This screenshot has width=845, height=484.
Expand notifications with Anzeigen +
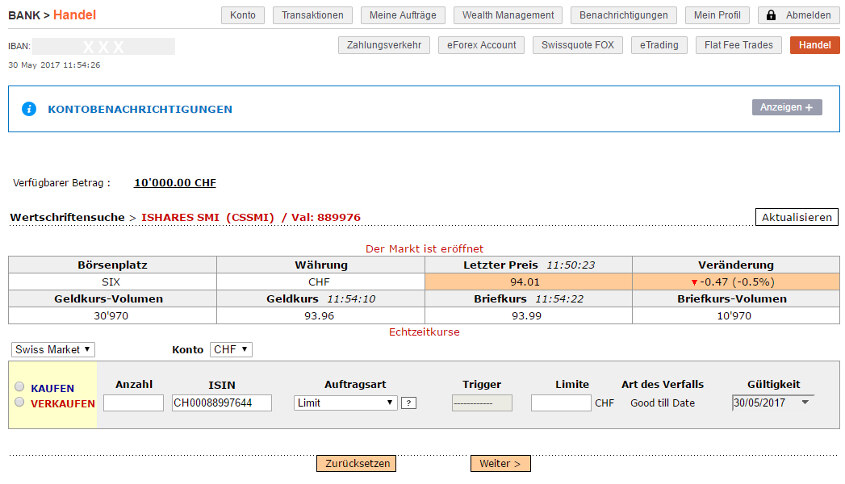[786, 107]
